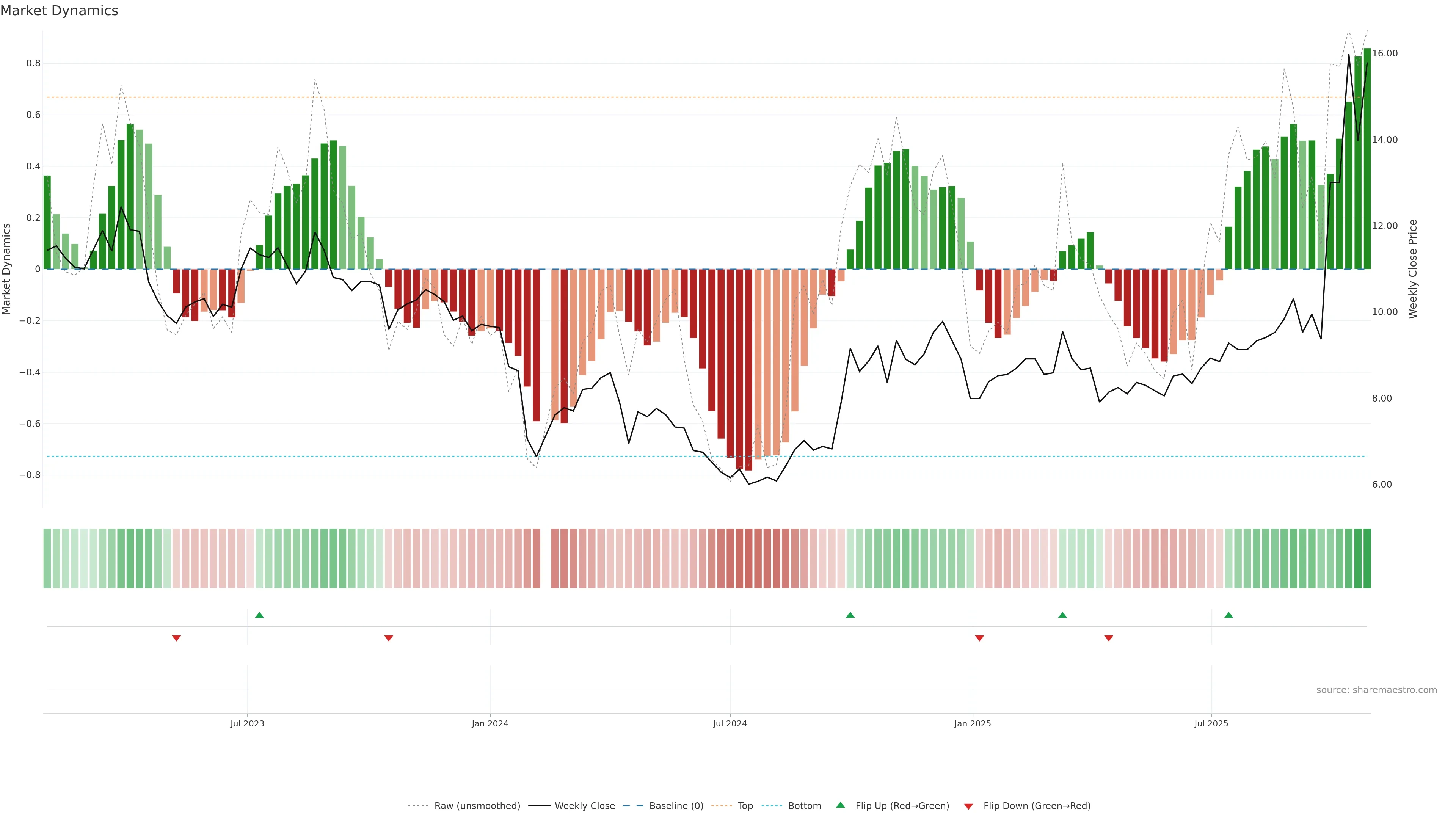Click the Jul 2024 x-axis label
Viewport: 1456px width, 819px height.
(730, 723)
